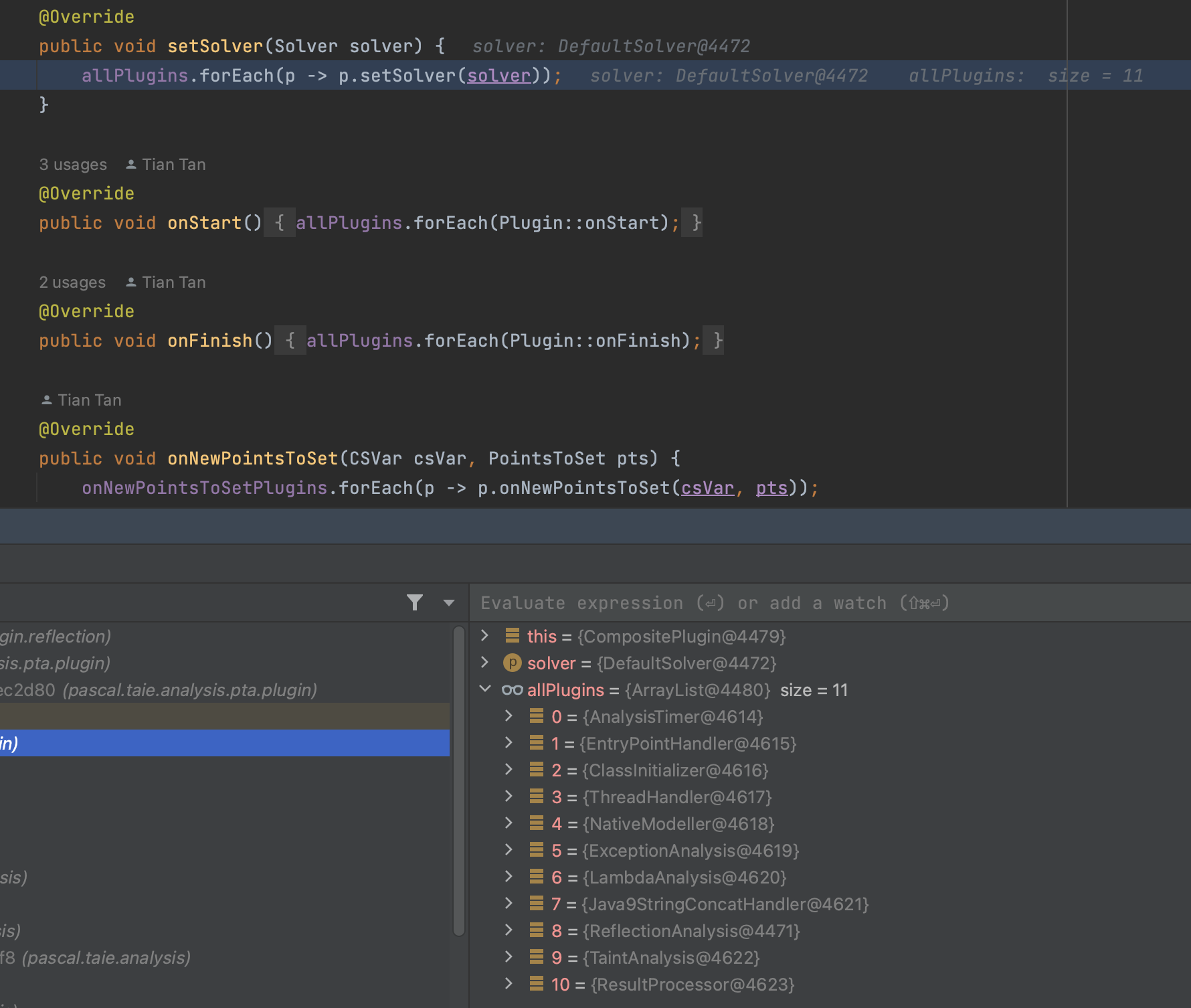Click the icon beside element 10 ResultProcessor

click(x=537, y=984)
